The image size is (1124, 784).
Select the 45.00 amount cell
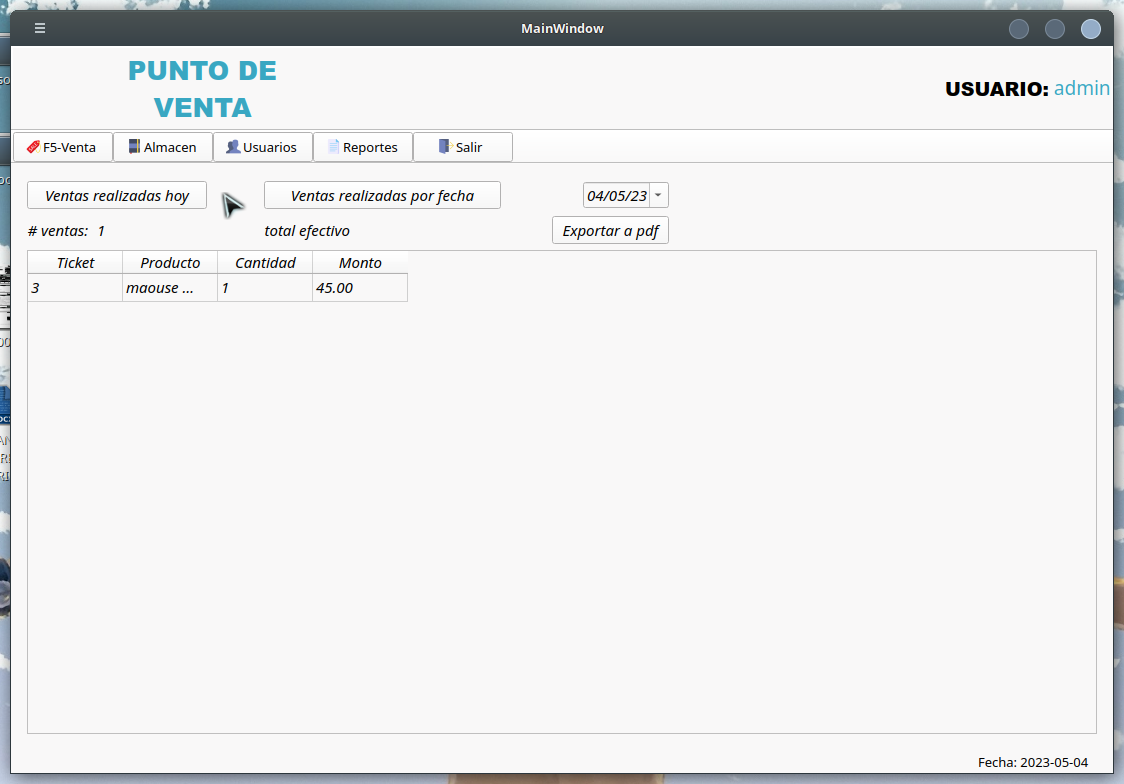(x=360, y=288)
